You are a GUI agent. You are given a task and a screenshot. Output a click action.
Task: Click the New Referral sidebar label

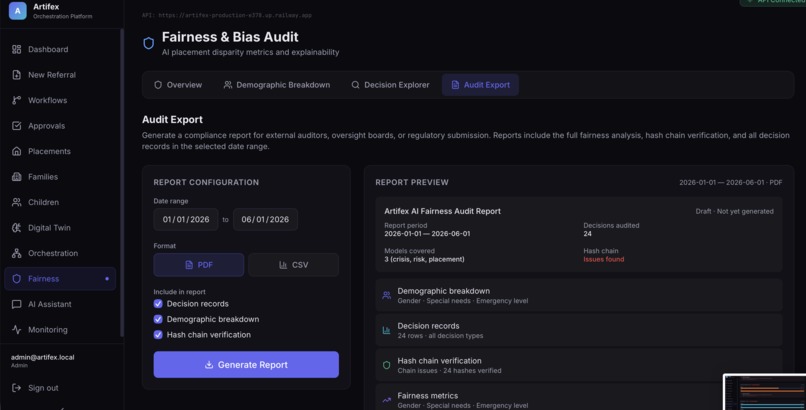[x=52, y=75]
